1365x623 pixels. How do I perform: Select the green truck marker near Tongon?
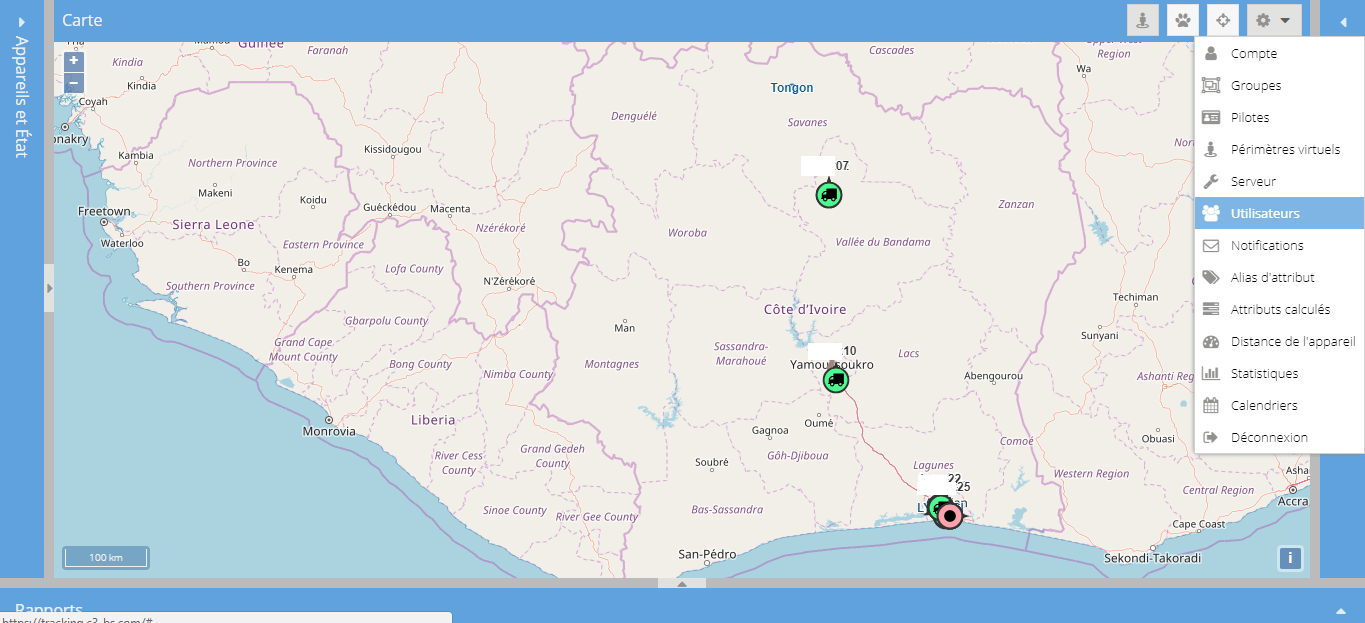[829, 195]
